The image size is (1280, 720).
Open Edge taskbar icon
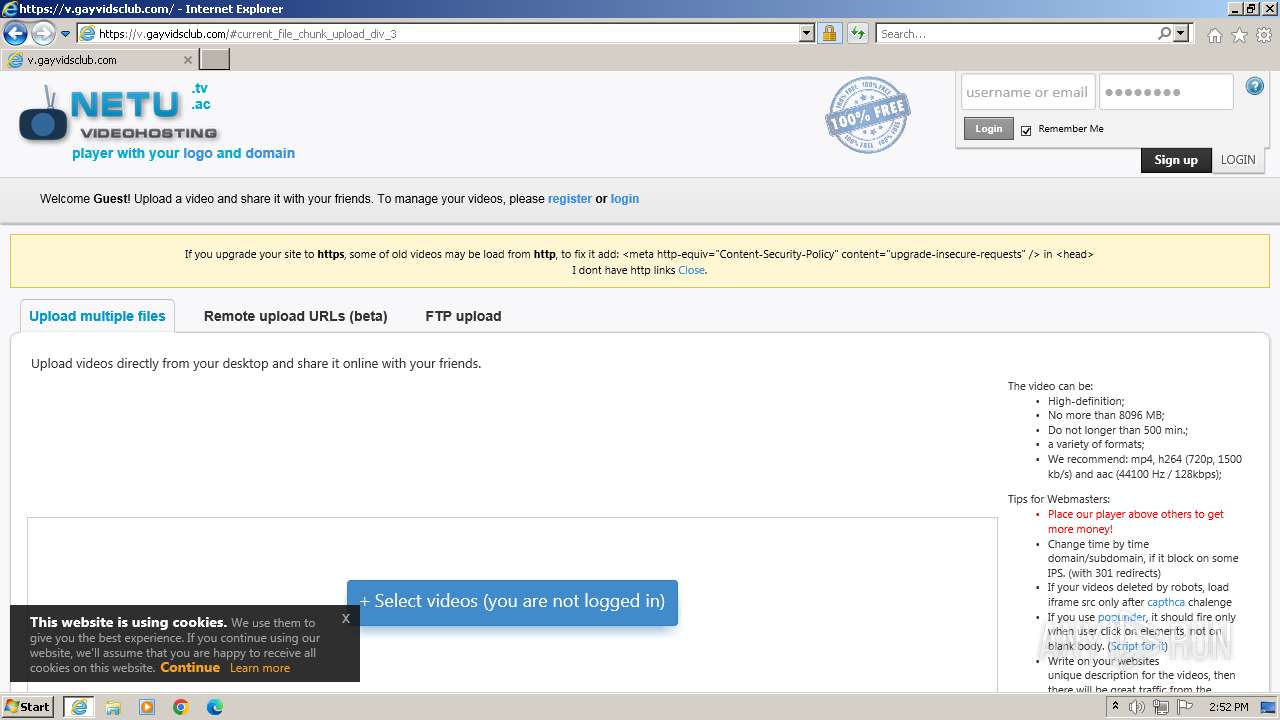click(x=215, y=707)
